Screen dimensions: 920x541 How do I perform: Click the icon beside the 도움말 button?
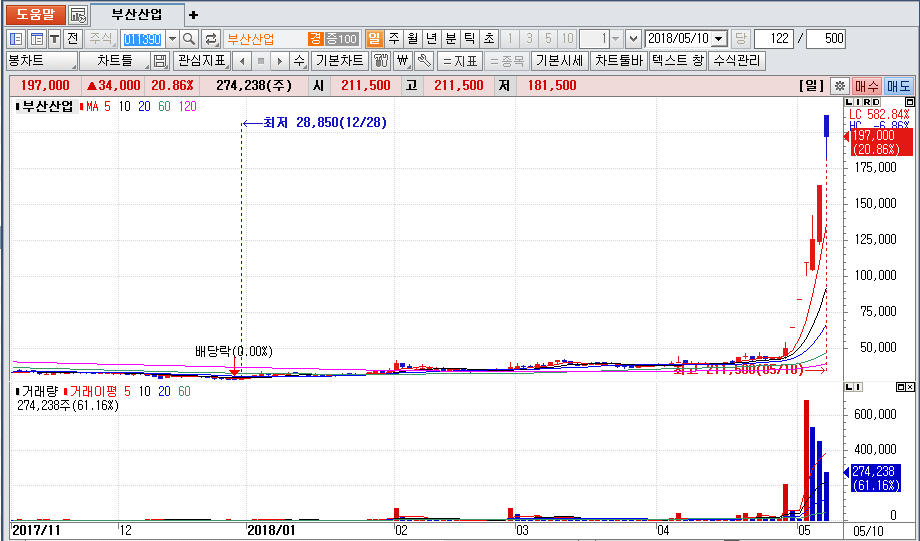click(x=78, y=15)
